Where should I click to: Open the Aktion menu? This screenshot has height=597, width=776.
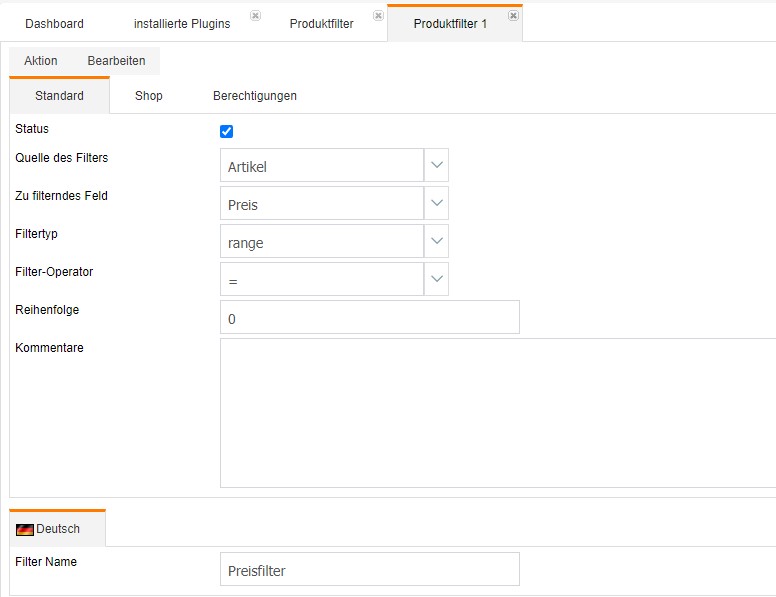click(x=41, y=61)
